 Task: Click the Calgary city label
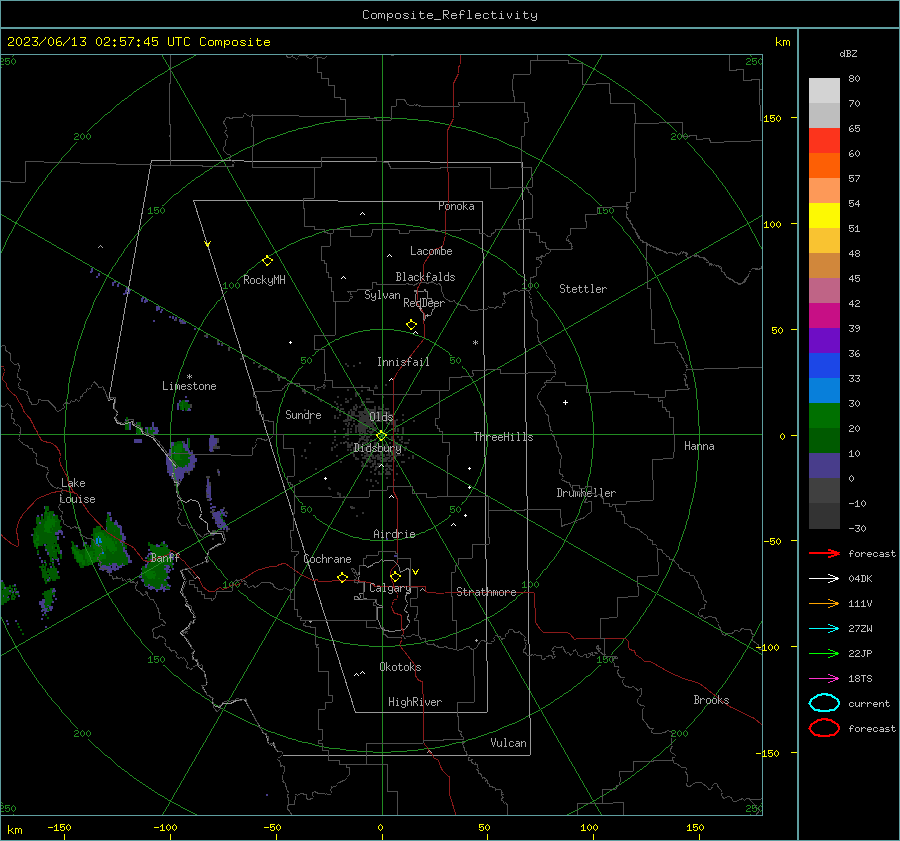tap(390, 588)
